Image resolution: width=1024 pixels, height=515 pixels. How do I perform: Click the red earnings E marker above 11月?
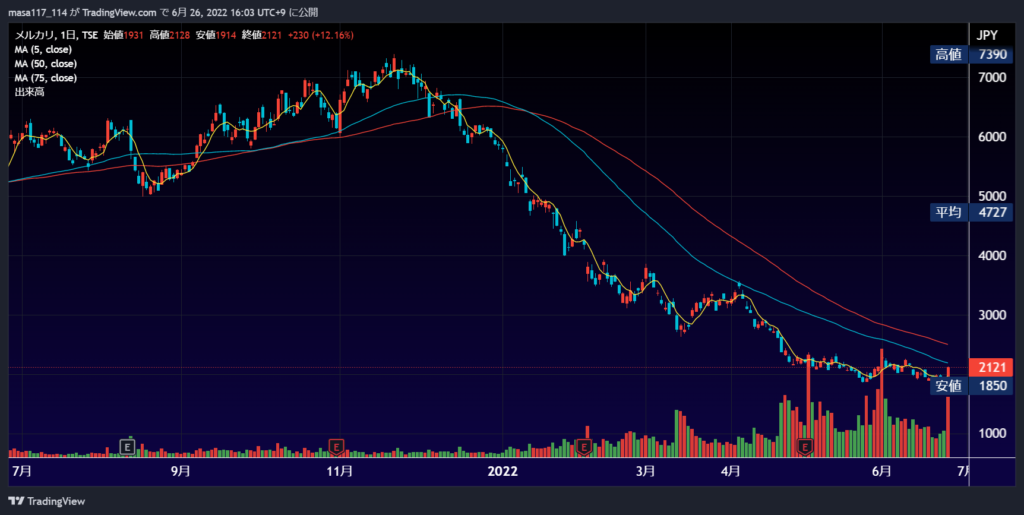pos(336,447)
